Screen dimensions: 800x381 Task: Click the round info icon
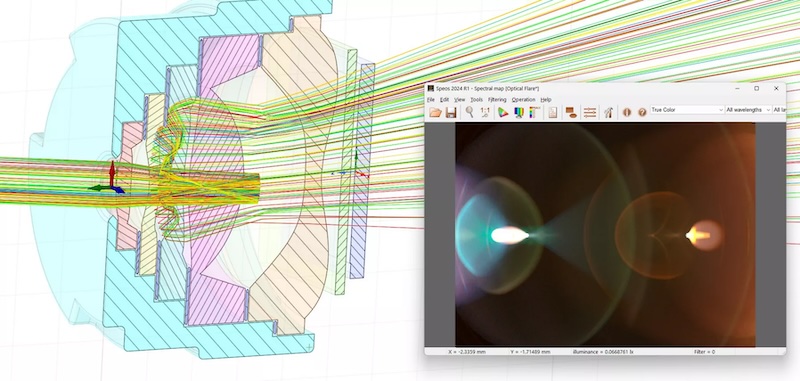[627, 112]
